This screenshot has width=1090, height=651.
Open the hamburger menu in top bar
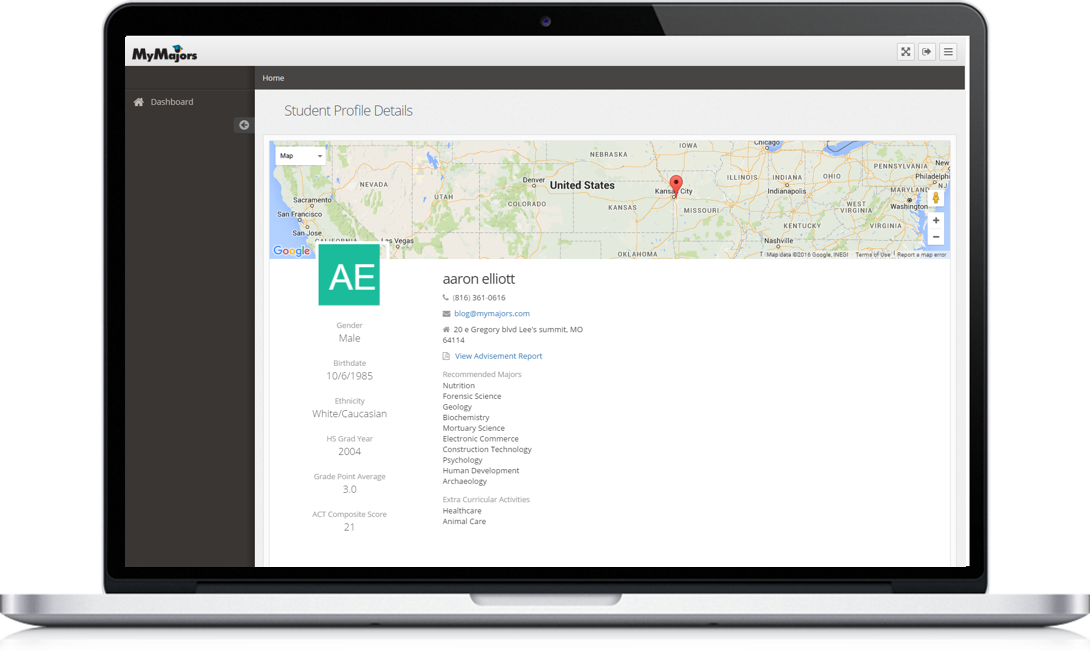click(948, 52)
